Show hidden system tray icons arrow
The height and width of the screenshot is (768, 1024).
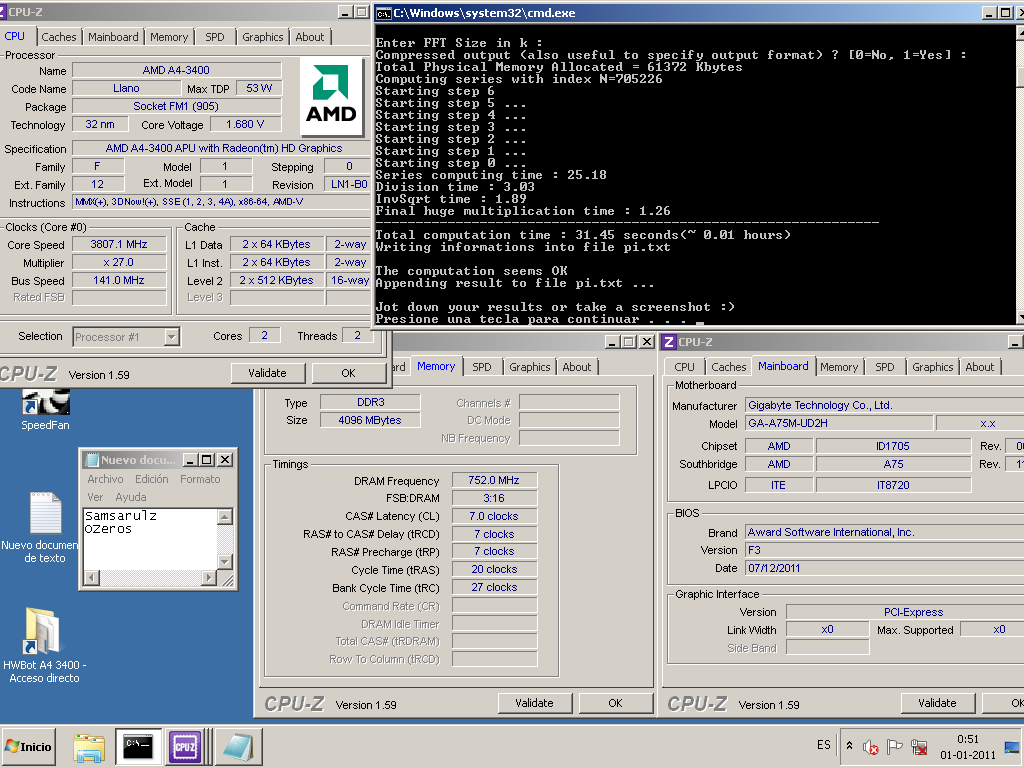pyautogui.click(x=849, y=746)
